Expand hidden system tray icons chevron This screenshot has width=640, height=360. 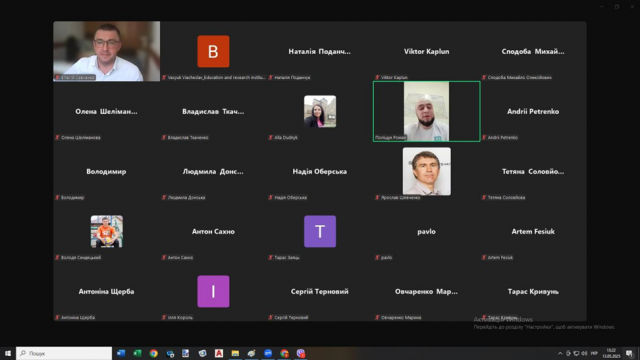(x=560, y=353)
